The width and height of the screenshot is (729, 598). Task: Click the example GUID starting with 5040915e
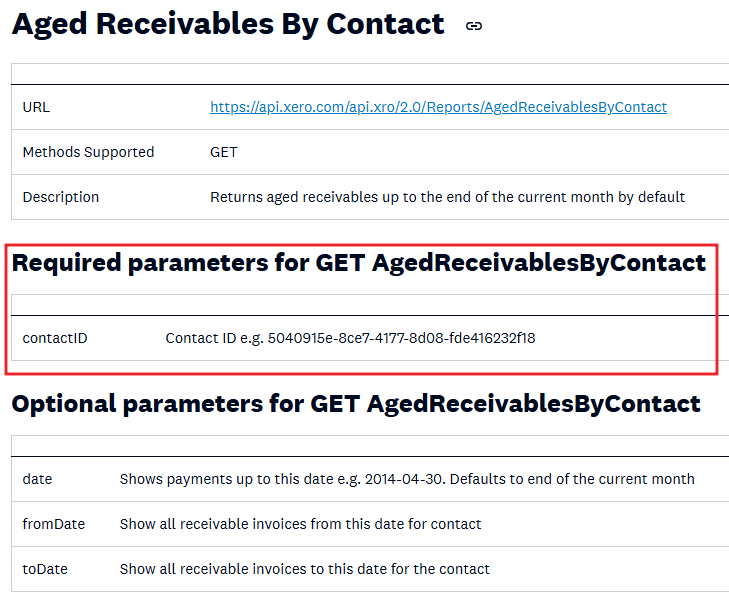(401, 338)
